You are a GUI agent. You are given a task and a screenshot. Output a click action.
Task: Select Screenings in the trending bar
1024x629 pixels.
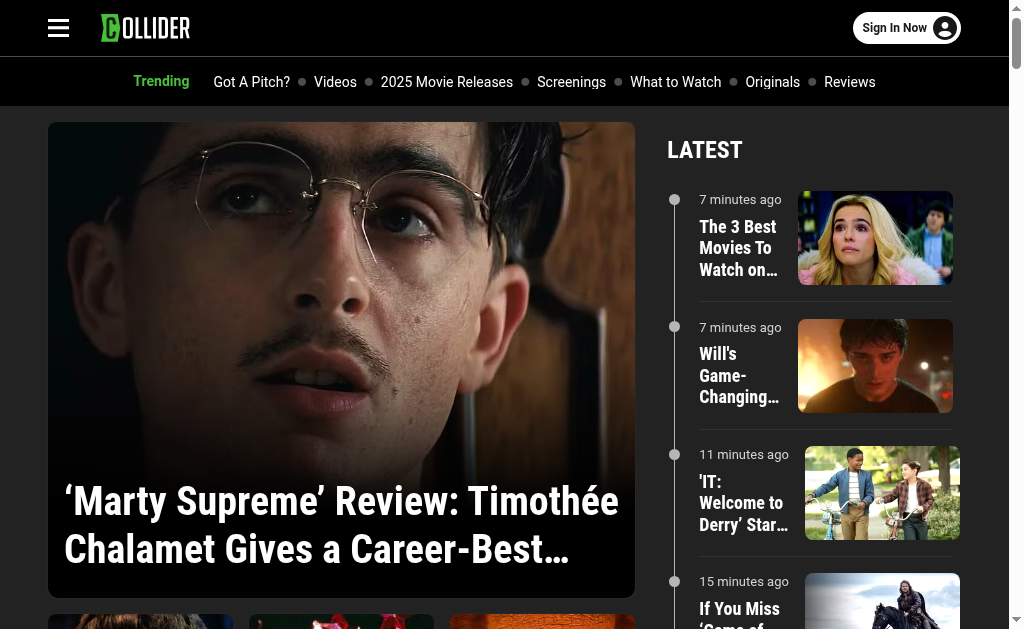(571, 82)
